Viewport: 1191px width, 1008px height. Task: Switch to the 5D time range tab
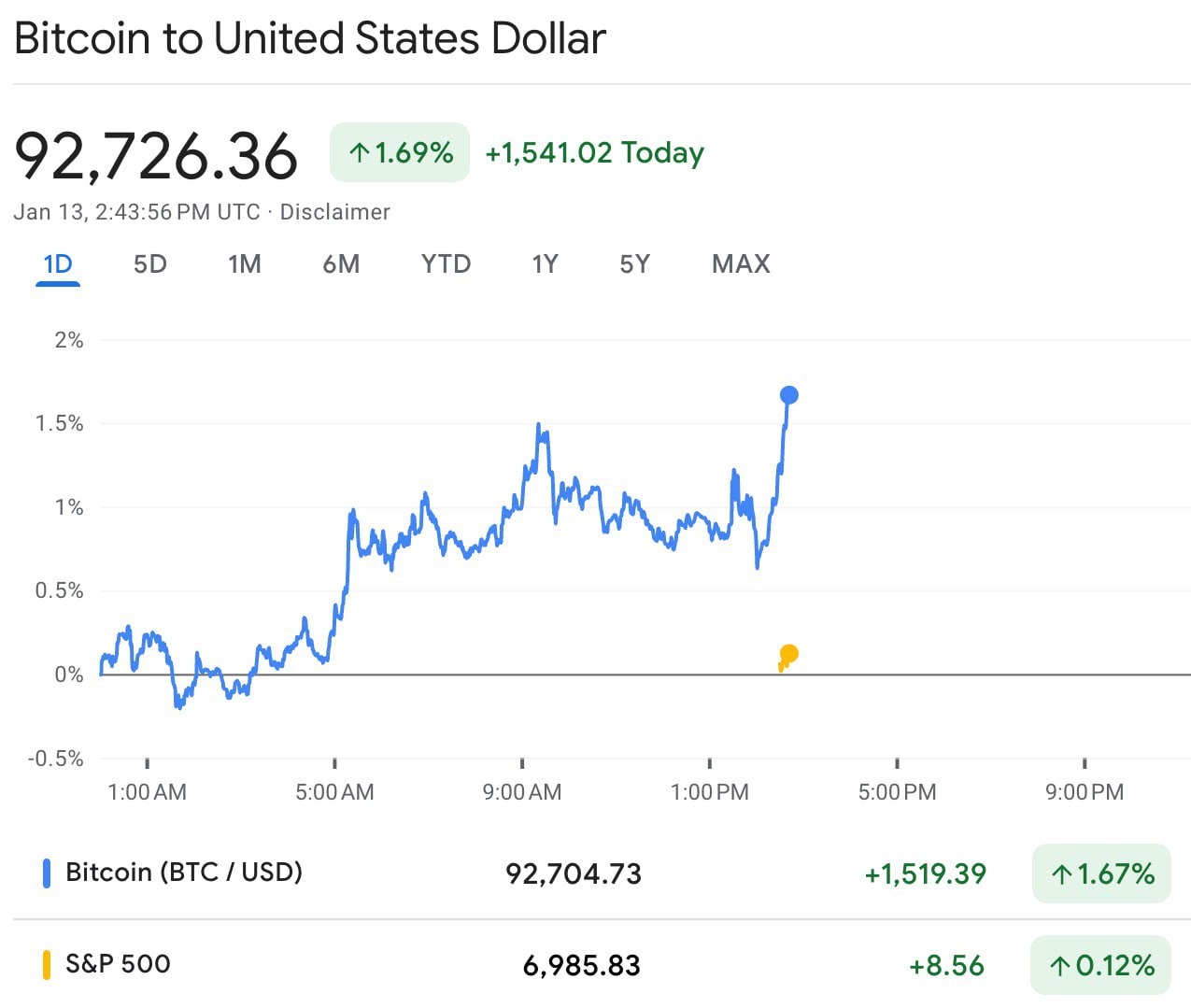pos(149,264)
